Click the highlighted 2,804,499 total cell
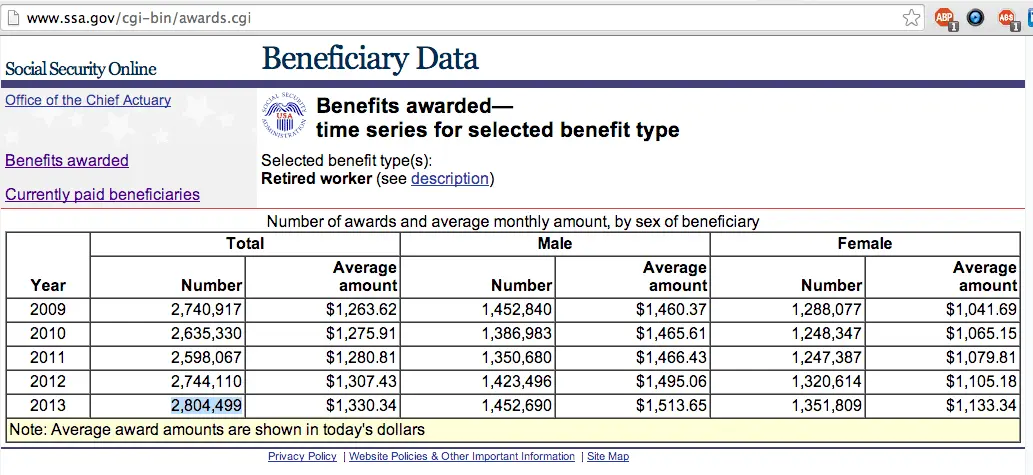Screen dimensions: 1033x475 click(206, 405)
